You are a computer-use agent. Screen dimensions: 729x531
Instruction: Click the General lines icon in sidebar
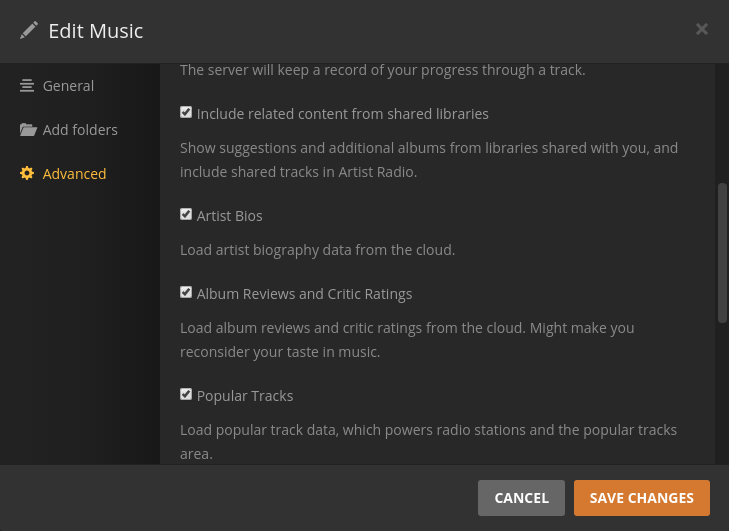27,86
